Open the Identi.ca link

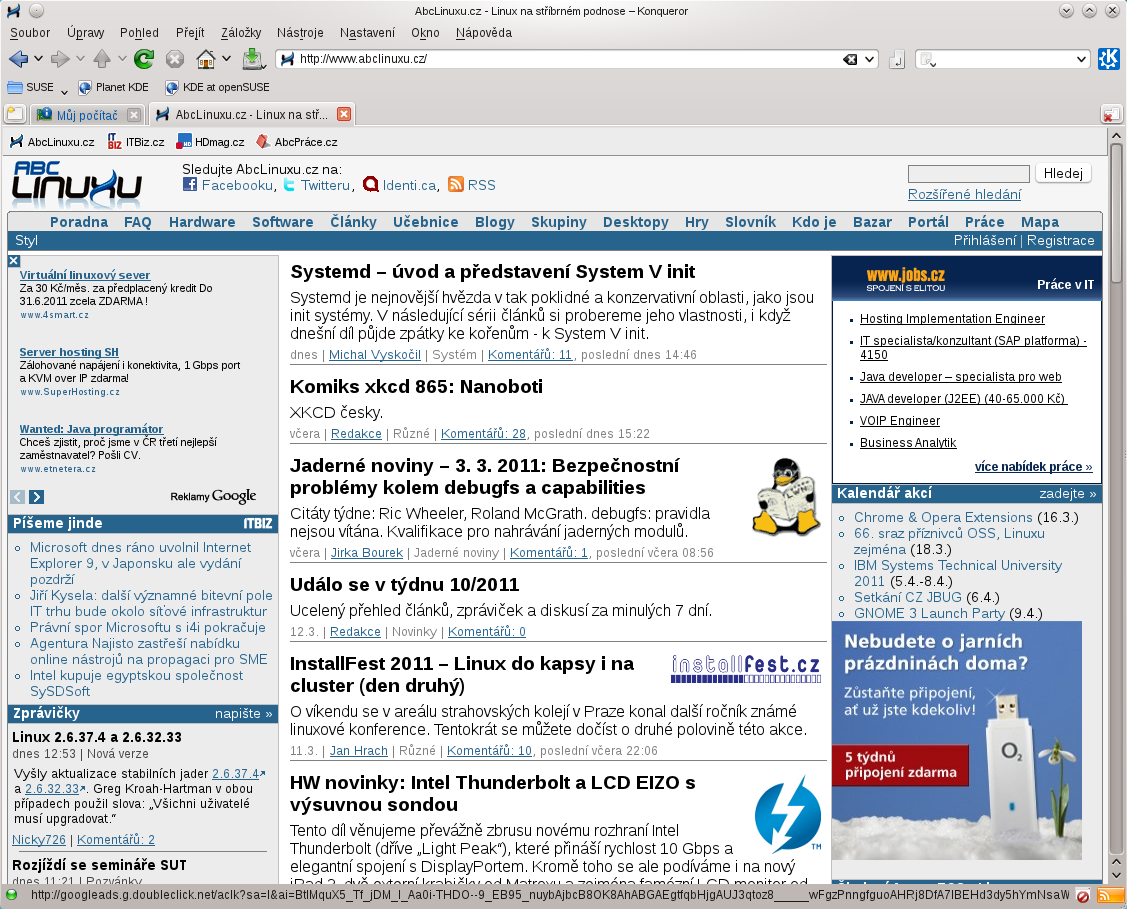pyautogui.click(x=409, y=185)
